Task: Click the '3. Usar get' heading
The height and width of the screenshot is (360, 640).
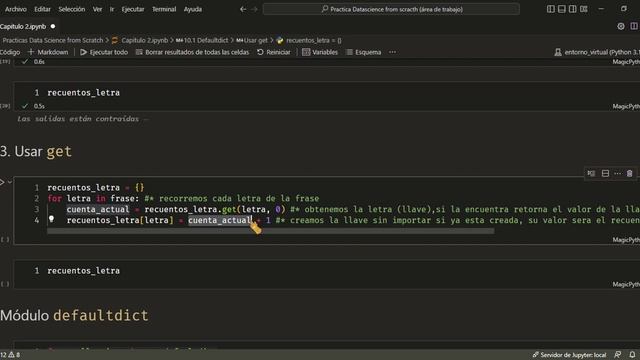Action: pyautogui.click(x=36, y=151)
